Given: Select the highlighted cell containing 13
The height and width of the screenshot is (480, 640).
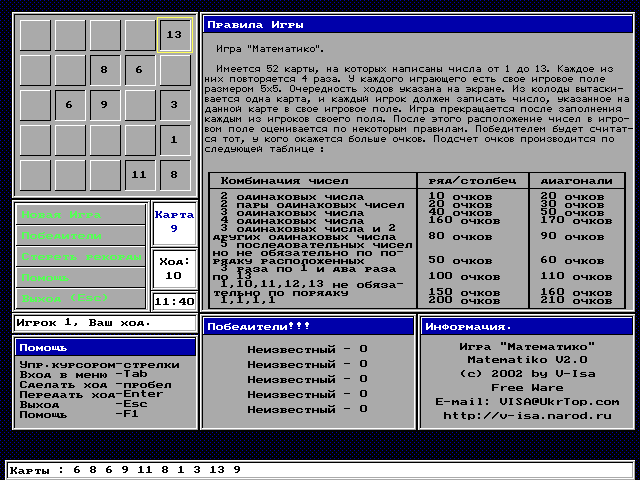Looking at the screenshot, I should pyautogui.click(x=174, y=35).
